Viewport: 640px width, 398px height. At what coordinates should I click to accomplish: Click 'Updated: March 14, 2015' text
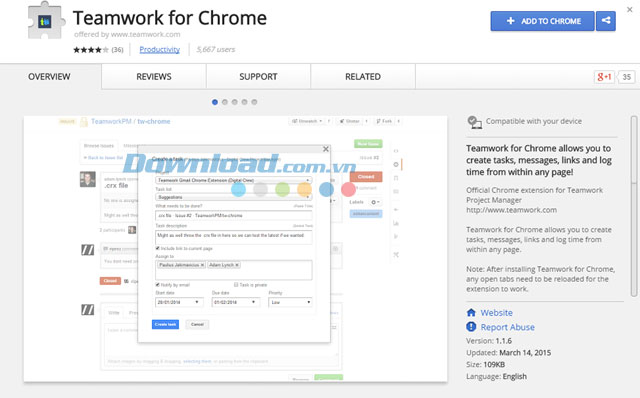point(509,353)
